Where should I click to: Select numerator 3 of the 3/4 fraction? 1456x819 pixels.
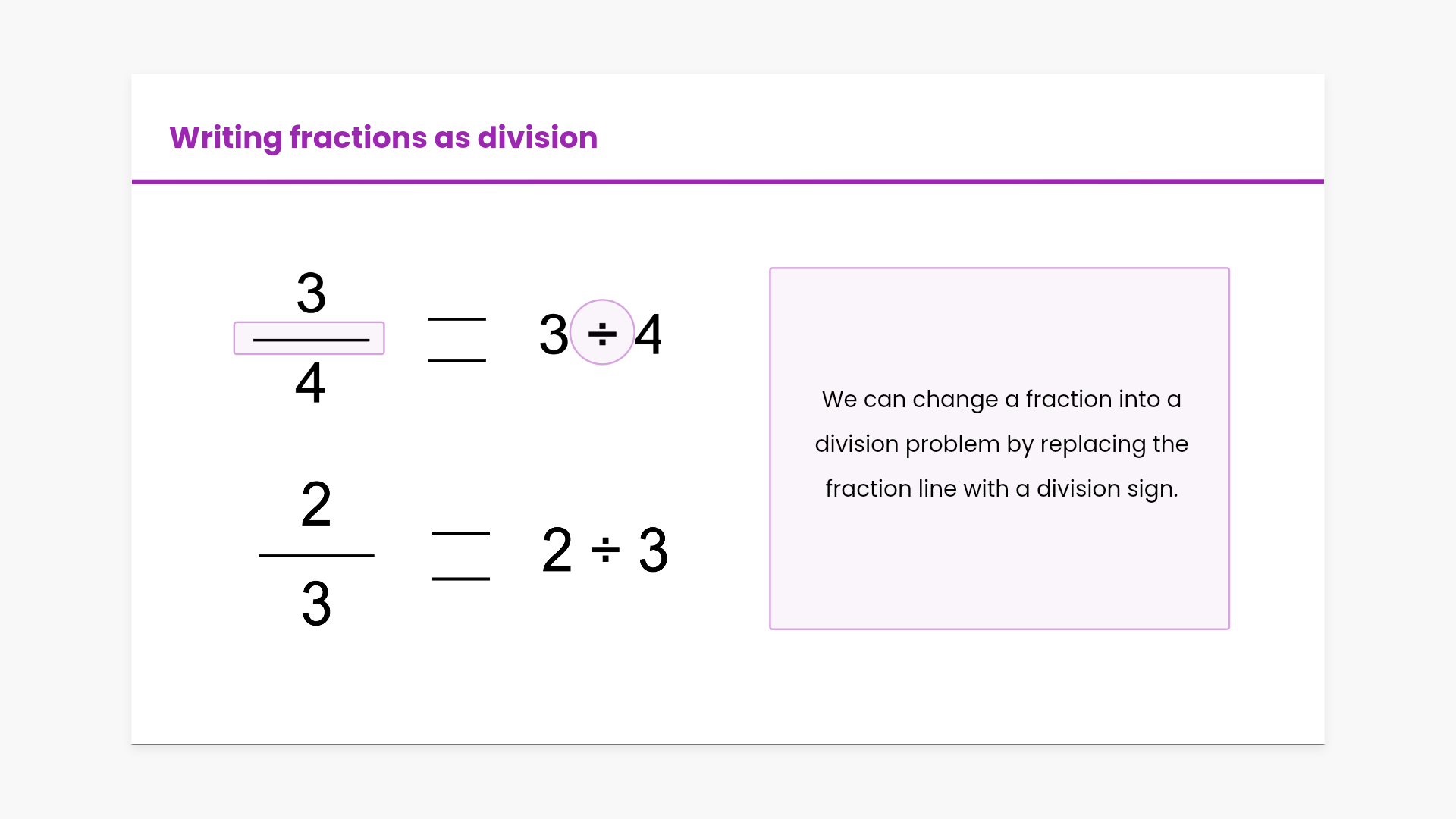point(311,293)
